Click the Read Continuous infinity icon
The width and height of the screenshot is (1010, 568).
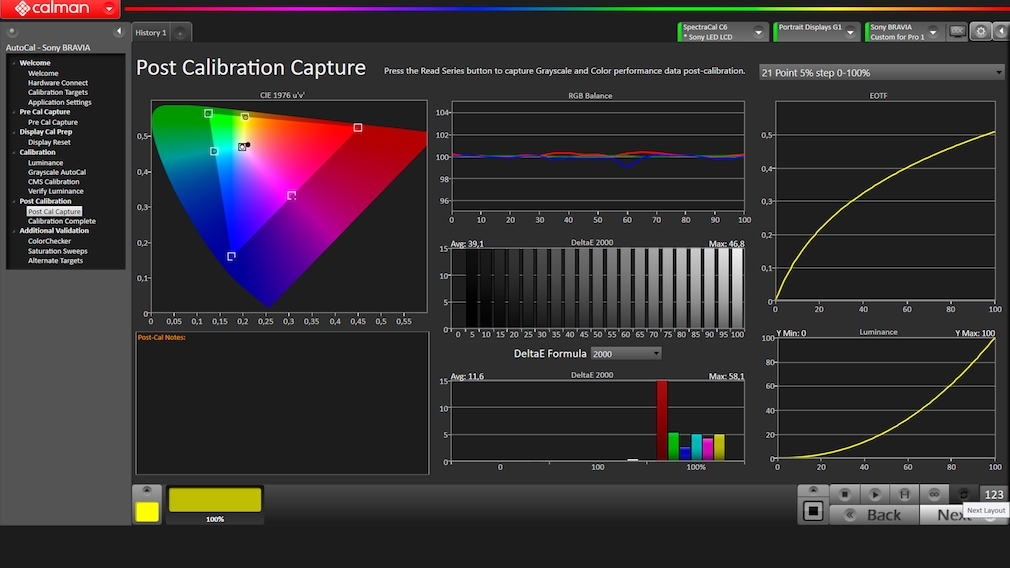pyautogui.click(x=934, y=494)
